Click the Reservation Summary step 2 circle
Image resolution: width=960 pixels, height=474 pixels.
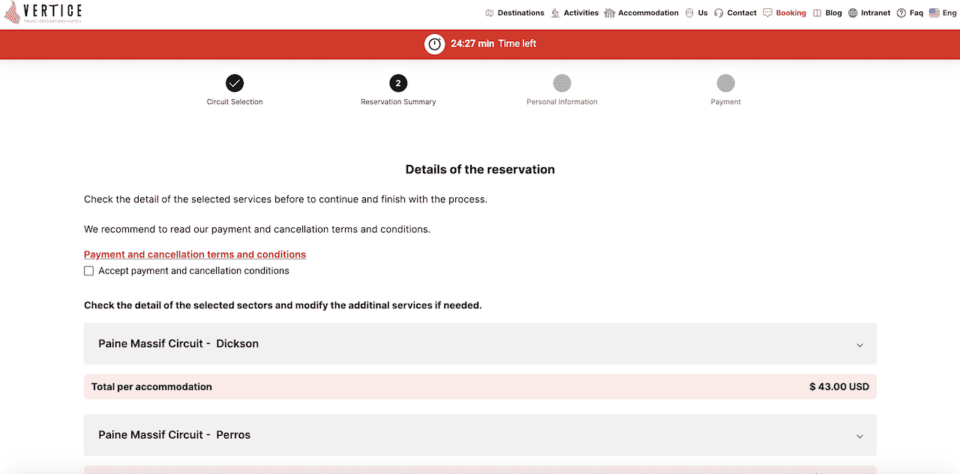point(398,83)
